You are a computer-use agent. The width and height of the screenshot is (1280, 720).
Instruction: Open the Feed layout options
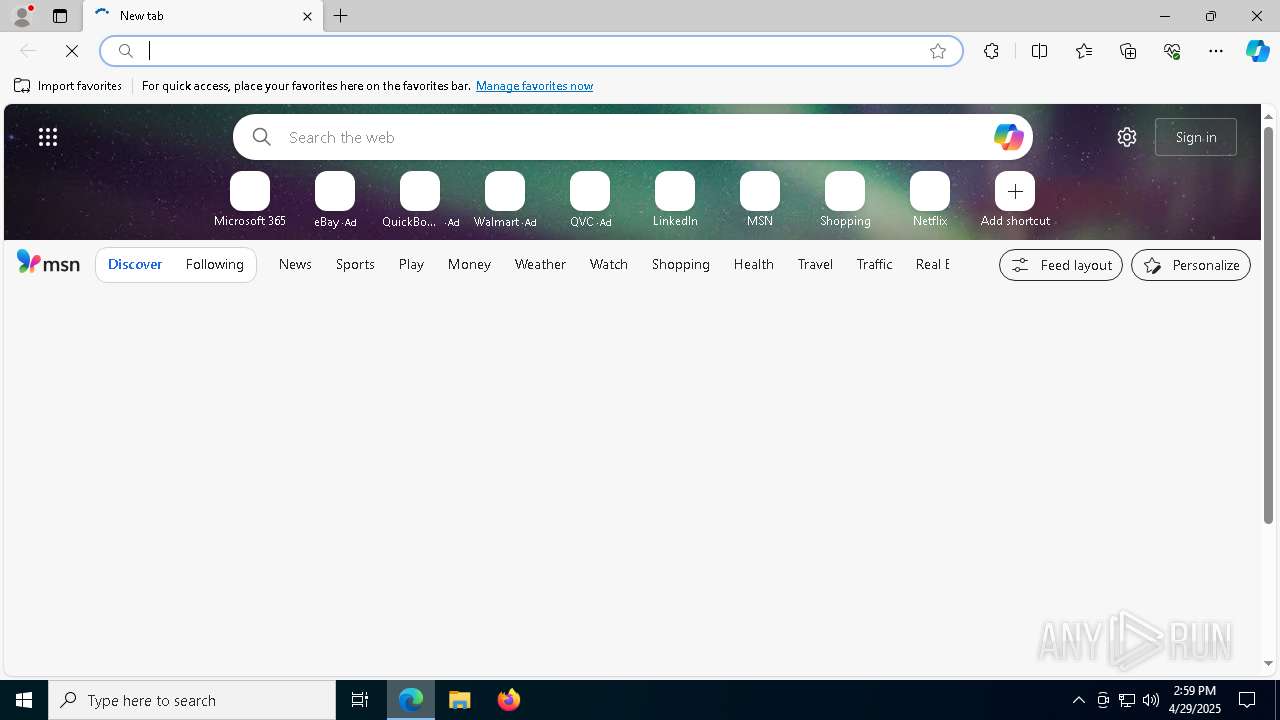pyautogui.click(x=1061, y=265)
